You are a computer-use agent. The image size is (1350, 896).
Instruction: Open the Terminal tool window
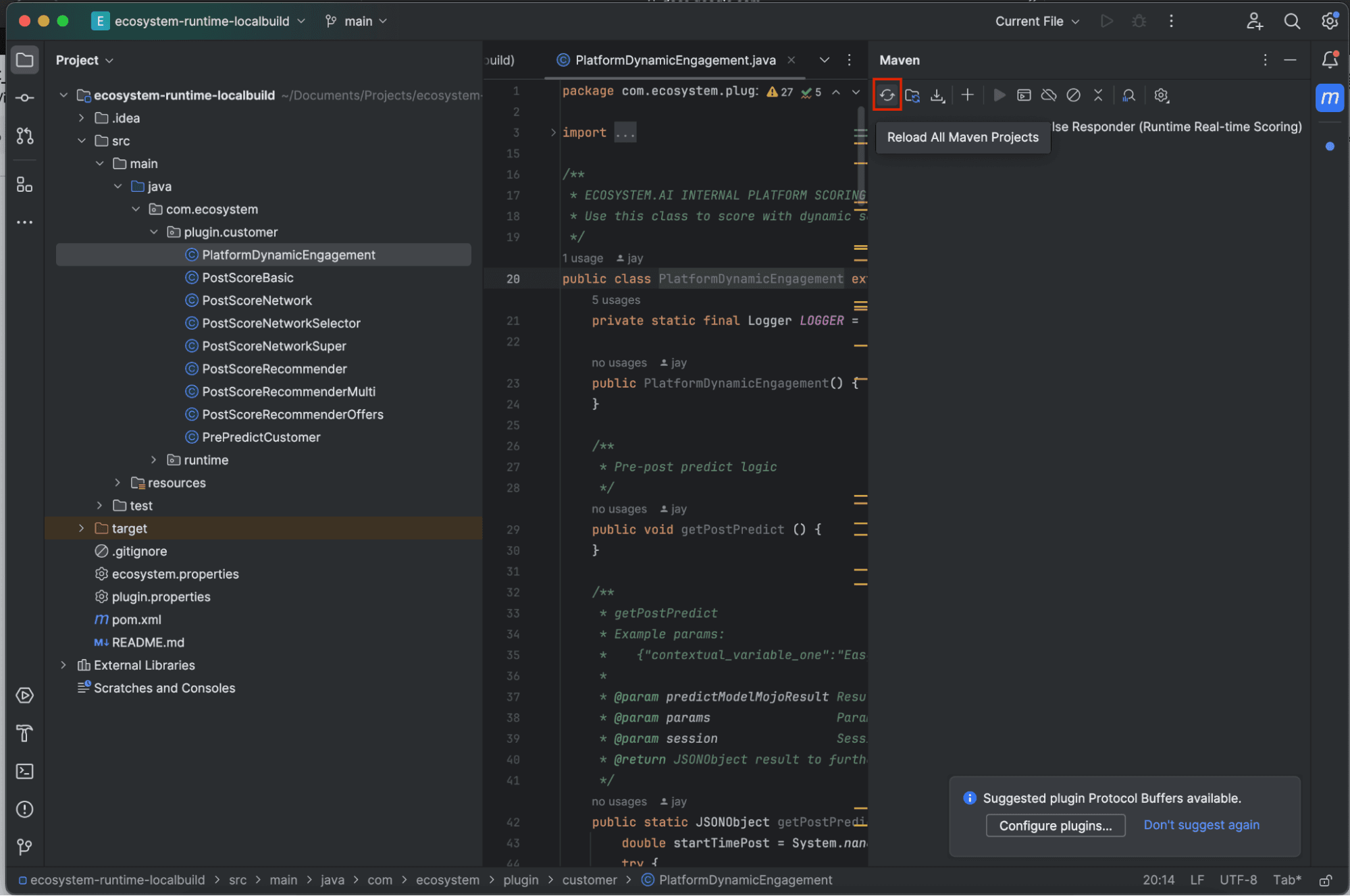[x=25, y=771]
